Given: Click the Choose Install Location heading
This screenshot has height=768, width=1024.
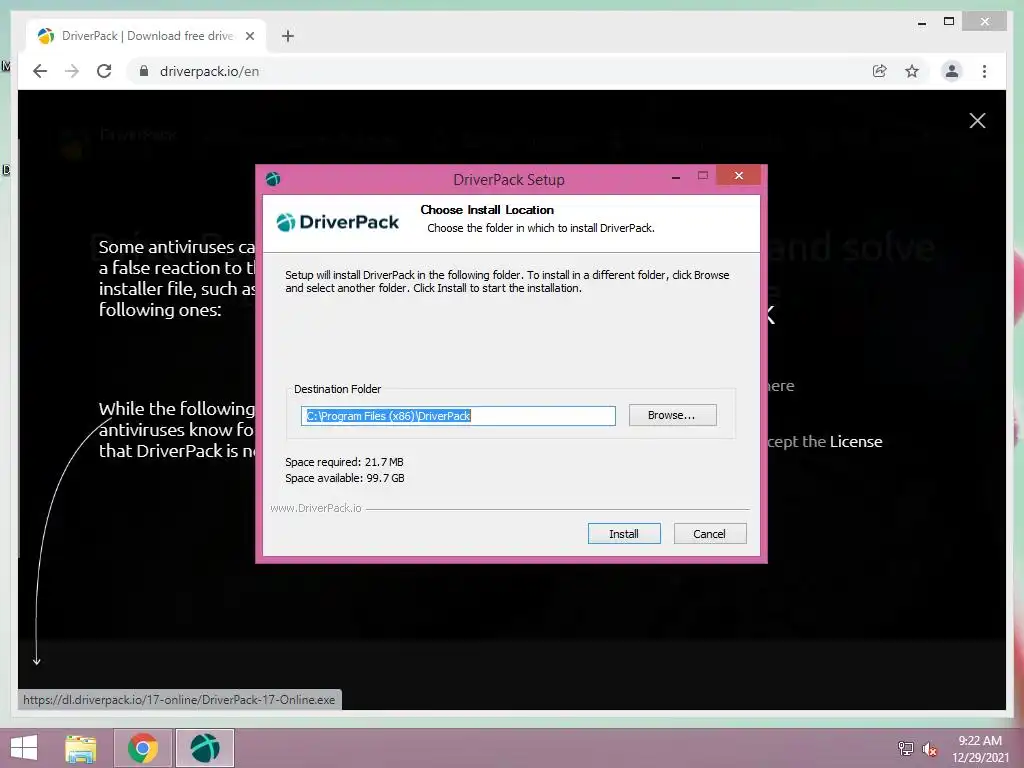Looking at the screenshot, I should [x=487, y=210].
